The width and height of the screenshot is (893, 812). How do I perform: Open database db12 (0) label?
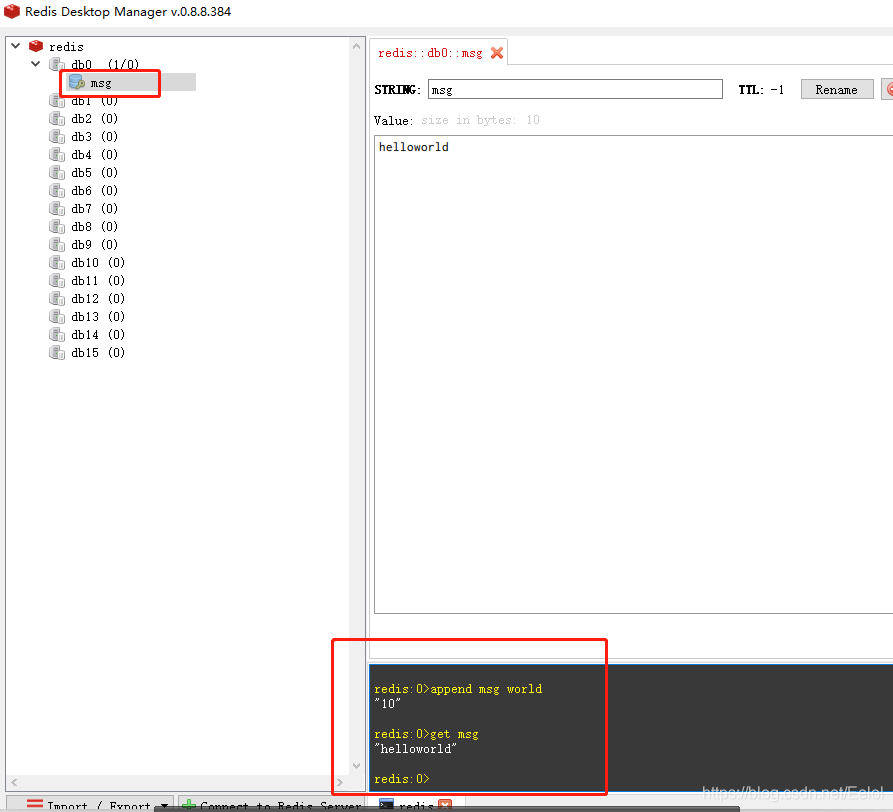98,299
